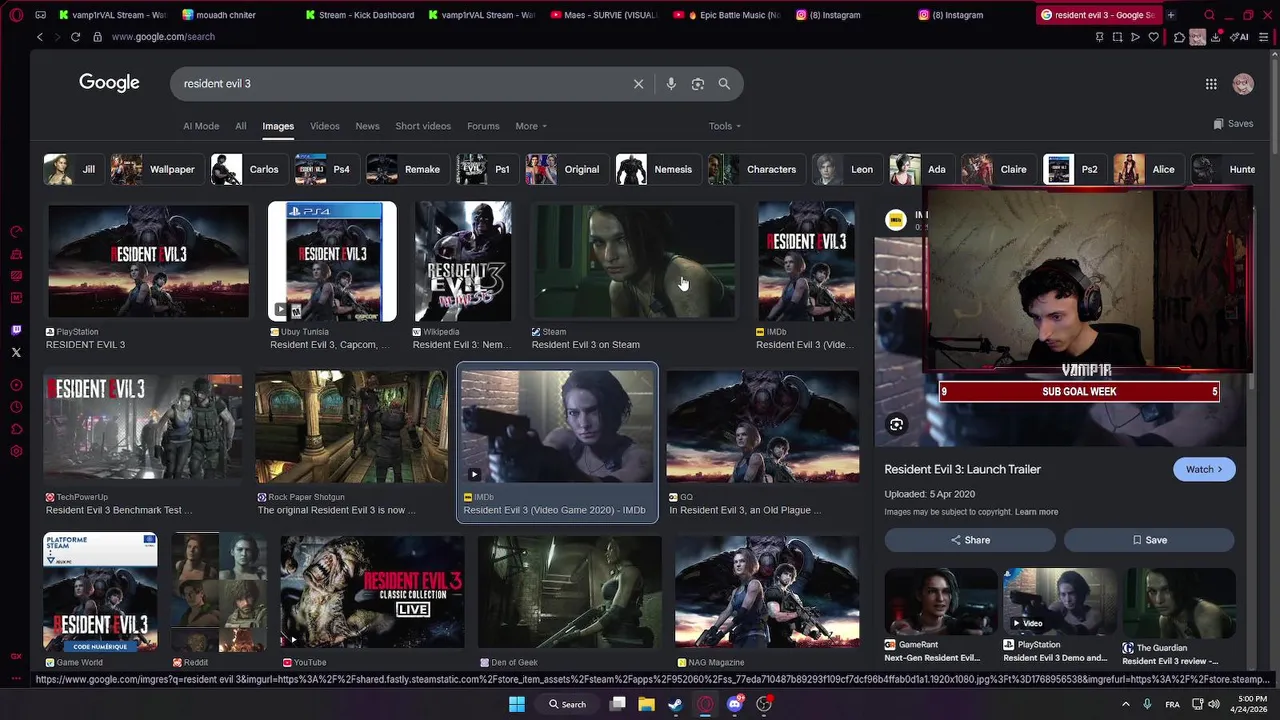The width and height of the screenshot is (1280, 720).
Task: Open history clock icon in sidebar
Action: pos(16,407)
